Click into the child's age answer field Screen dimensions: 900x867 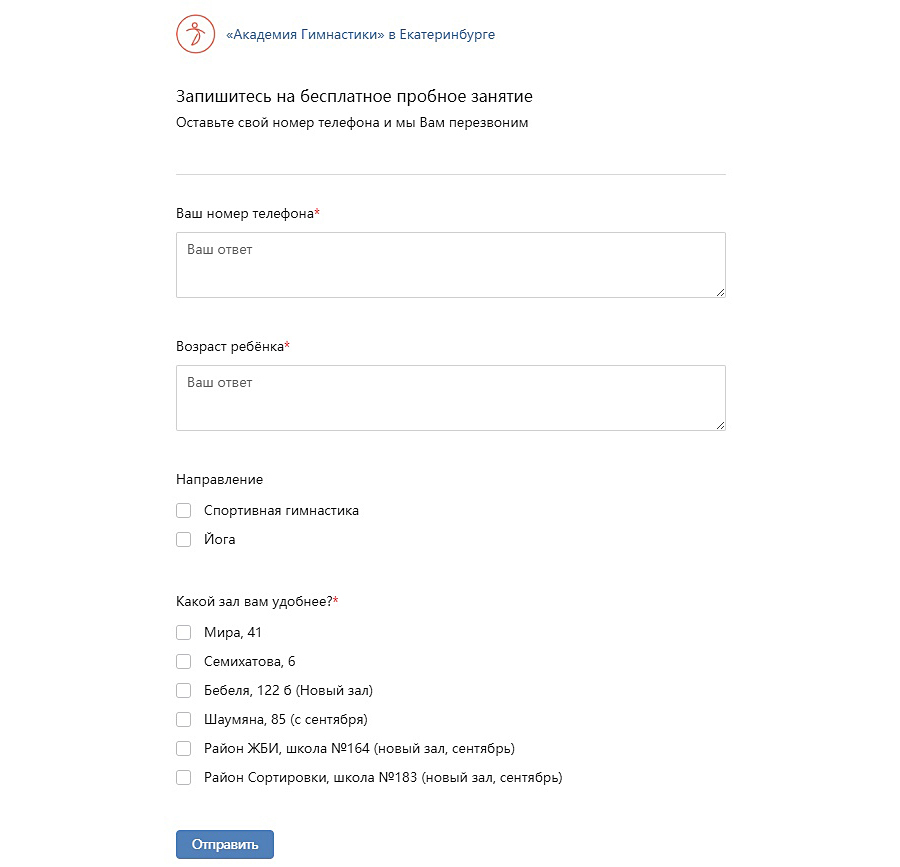tap(450, 398)
